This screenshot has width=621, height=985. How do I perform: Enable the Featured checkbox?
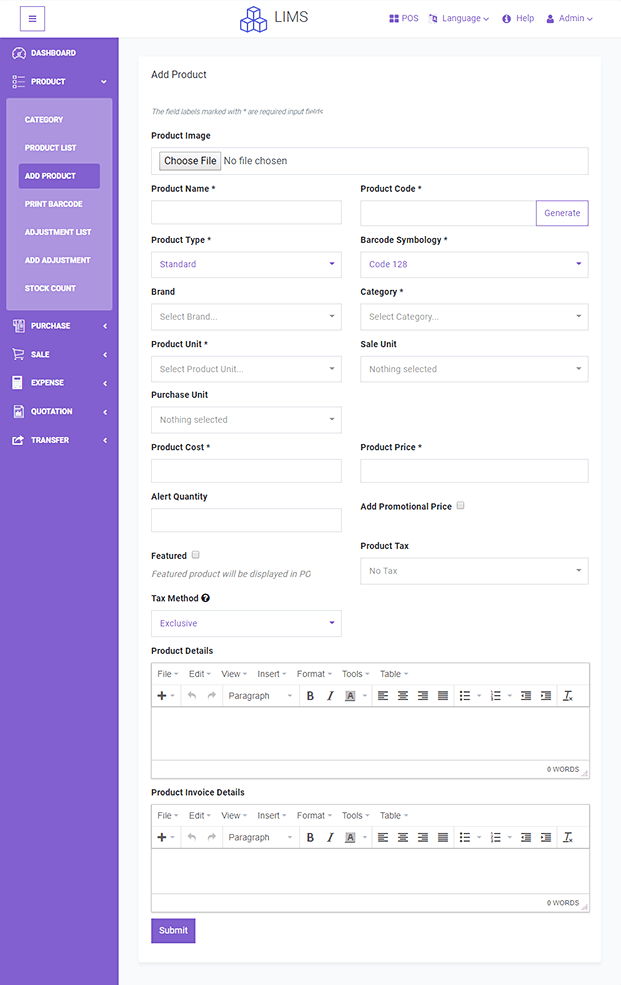(x=195, y=554)
